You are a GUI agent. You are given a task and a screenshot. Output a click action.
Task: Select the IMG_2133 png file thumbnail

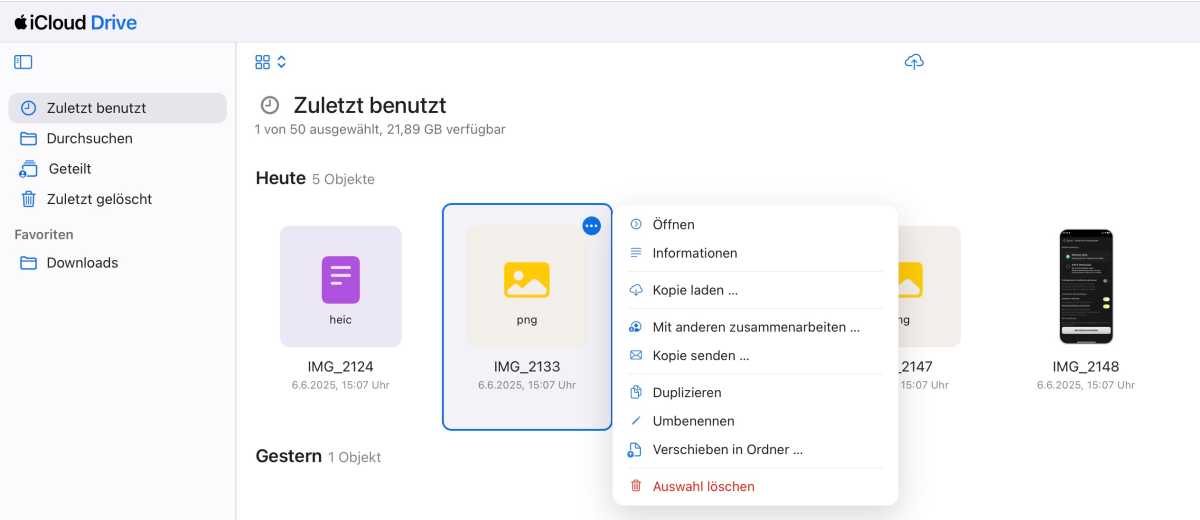(527, 286)
